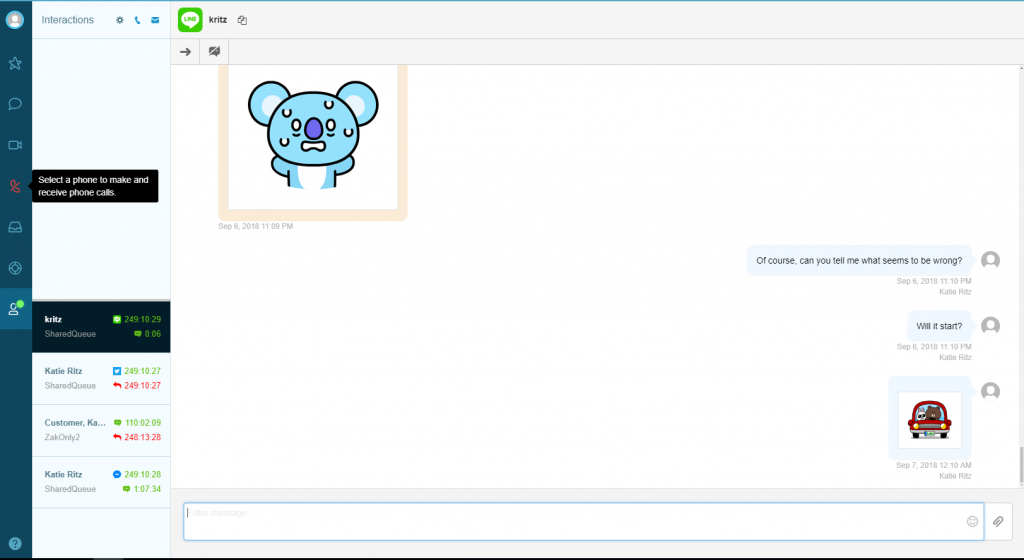Click the 'Will it start?' message bubble
Image resolution: width=1024 pixels, height=560 pixels.
click(x=939, y=326)
